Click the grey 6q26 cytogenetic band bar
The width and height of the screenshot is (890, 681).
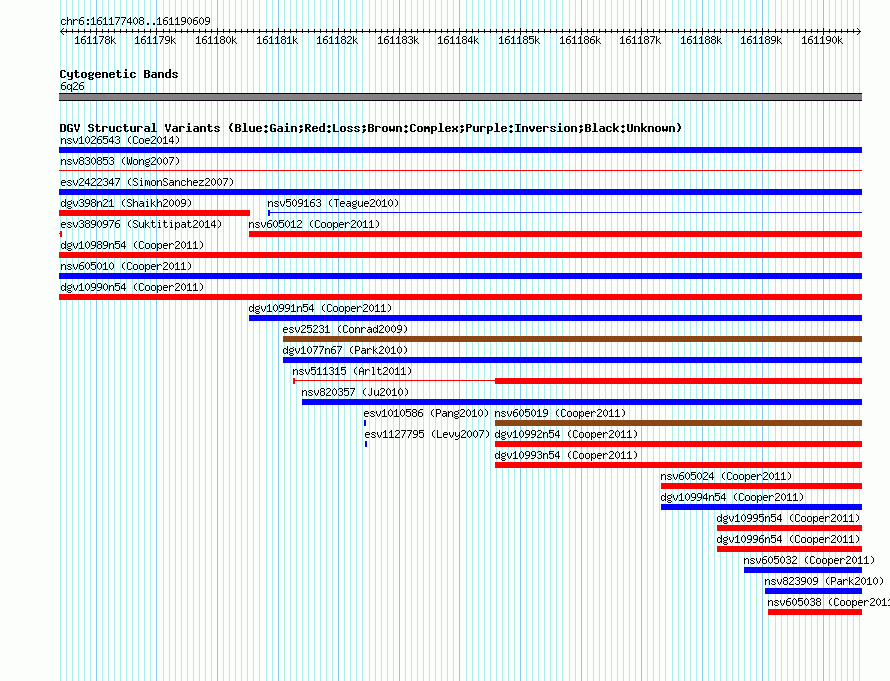click(460, 97)
